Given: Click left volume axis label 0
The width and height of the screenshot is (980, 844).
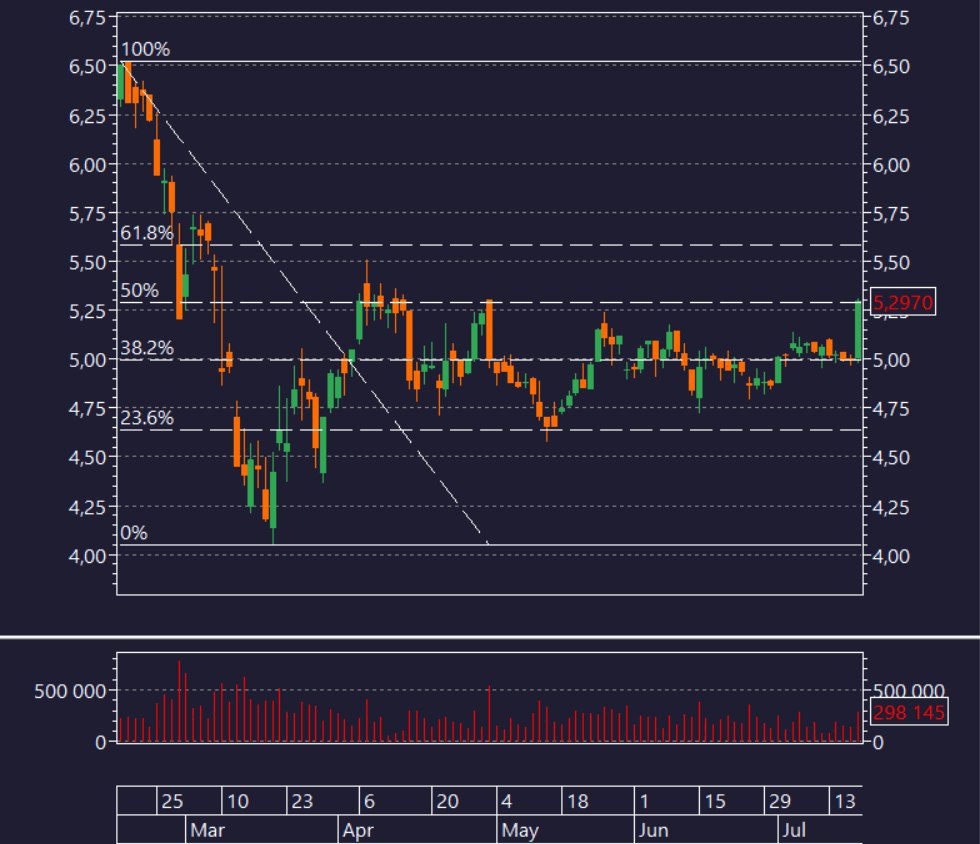Looking at the screenshot, I should coord(101,742).
